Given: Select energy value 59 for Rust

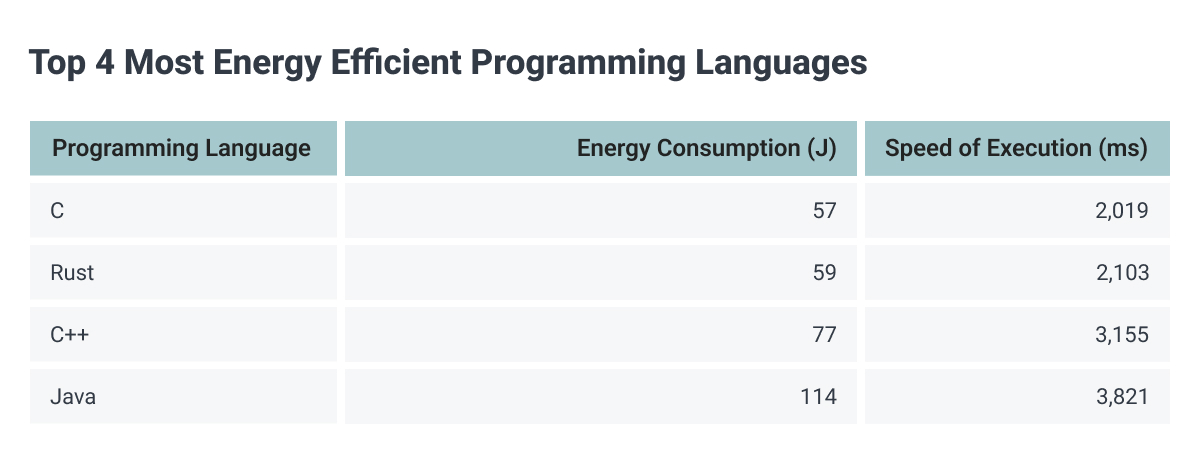Looking at the screenshot, I should [x=601, y=272].
